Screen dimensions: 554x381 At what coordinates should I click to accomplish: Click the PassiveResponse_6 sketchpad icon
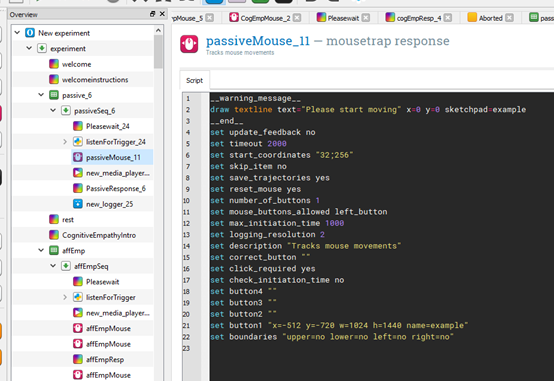(78, 188)
